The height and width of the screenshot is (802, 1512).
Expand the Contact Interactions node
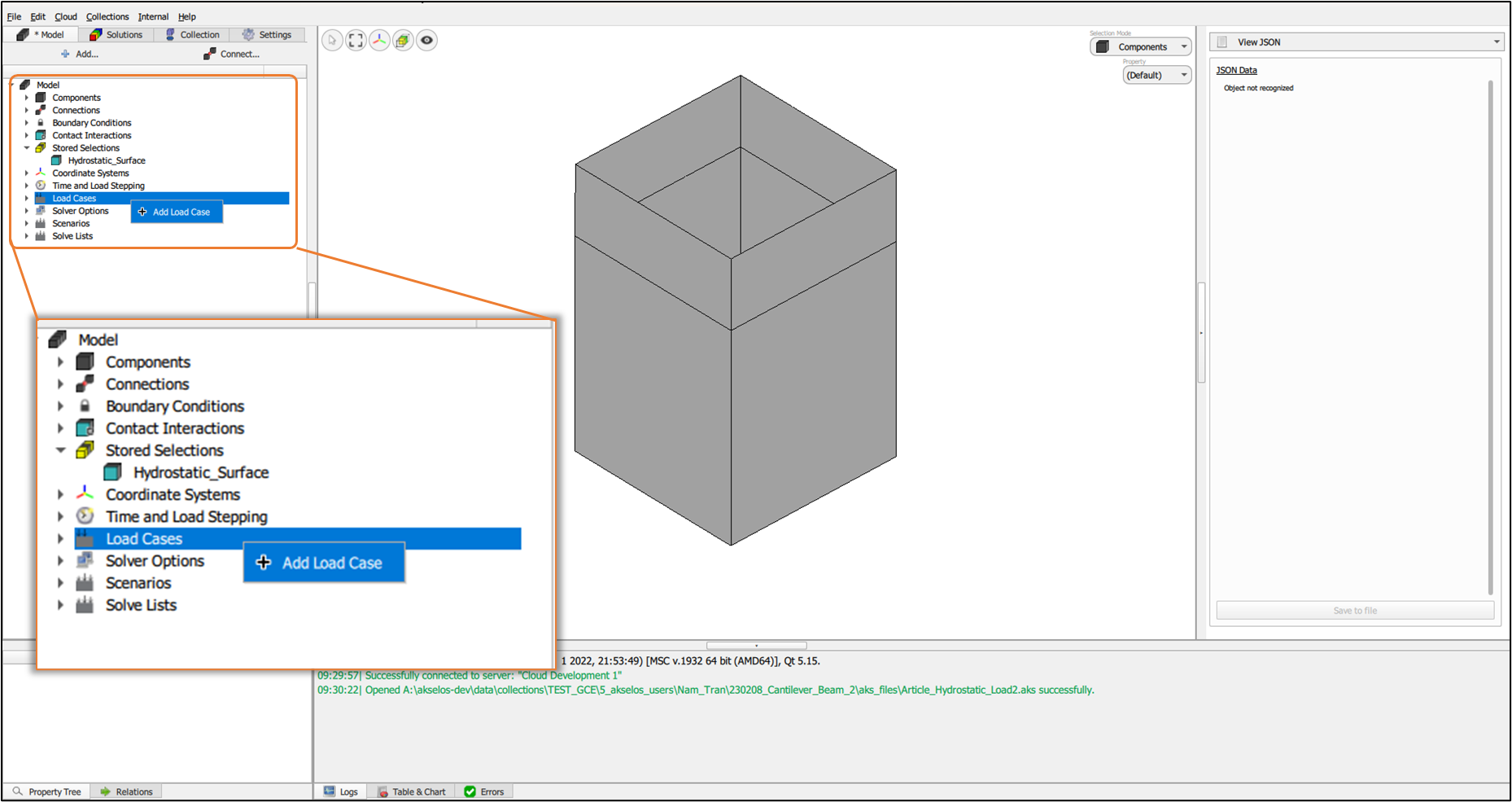click(27, 135)
